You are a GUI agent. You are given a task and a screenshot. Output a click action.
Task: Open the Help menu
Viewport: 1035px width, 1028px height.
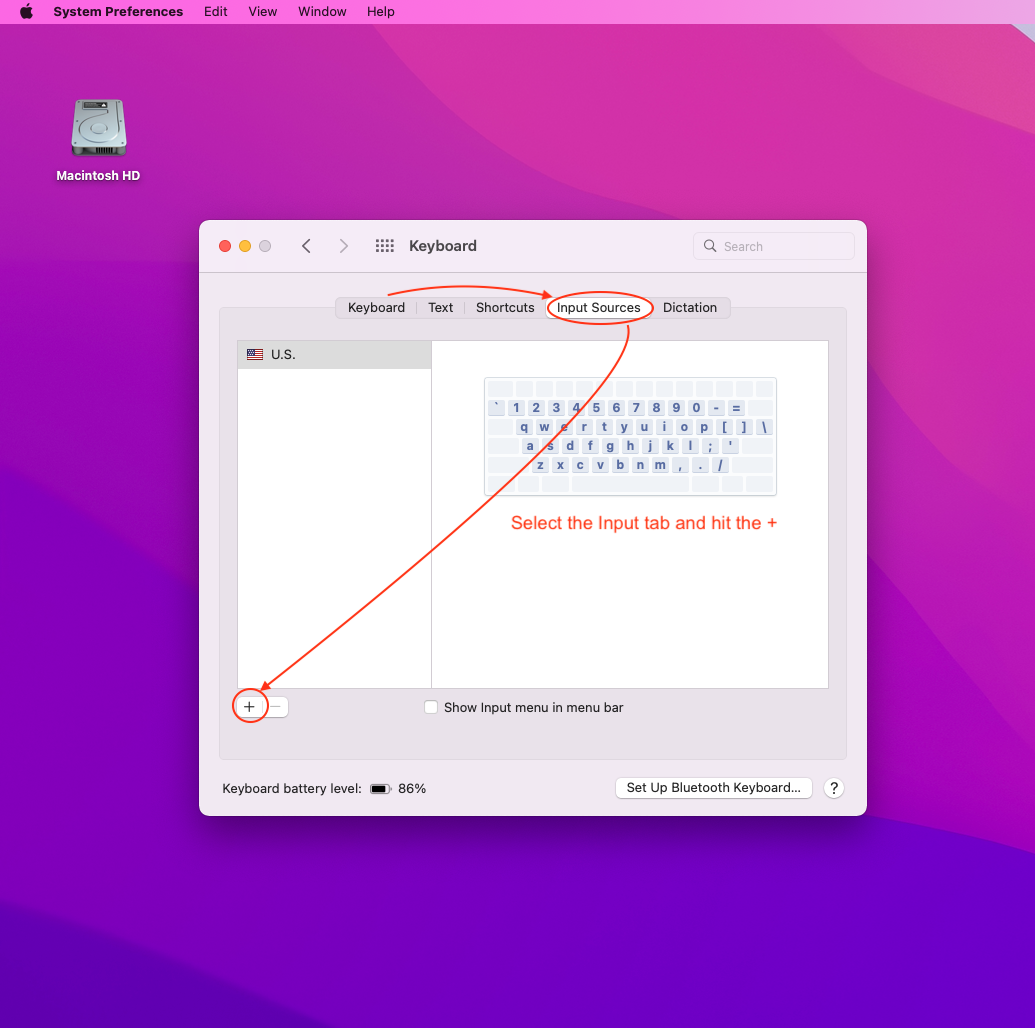pyautogui.click(x=380, y=11)
